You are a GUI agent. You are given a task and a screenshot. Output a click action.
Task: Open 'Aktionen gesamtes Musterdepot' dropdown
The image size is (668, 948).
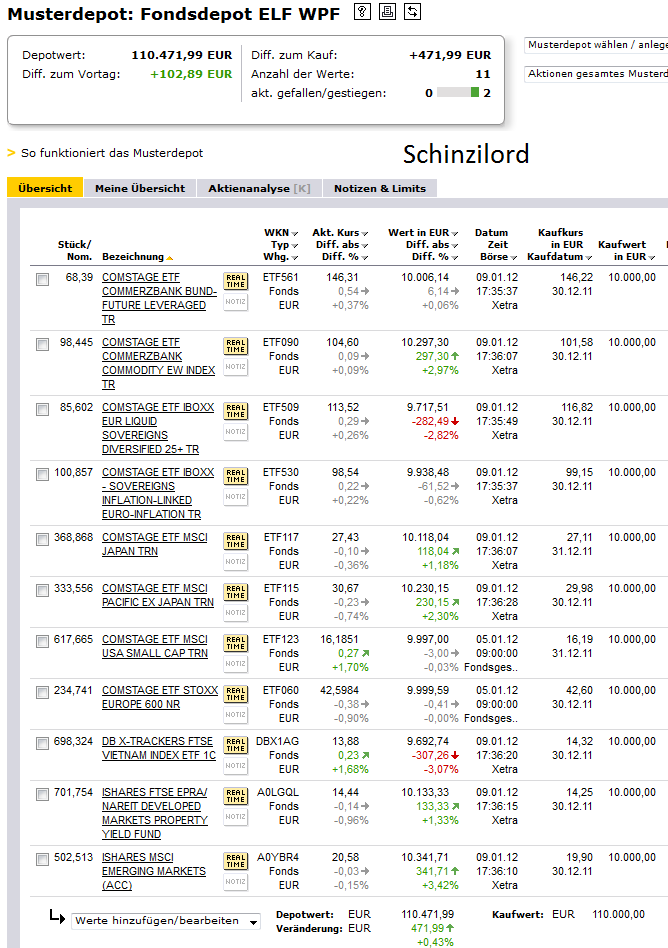[596, 74]
